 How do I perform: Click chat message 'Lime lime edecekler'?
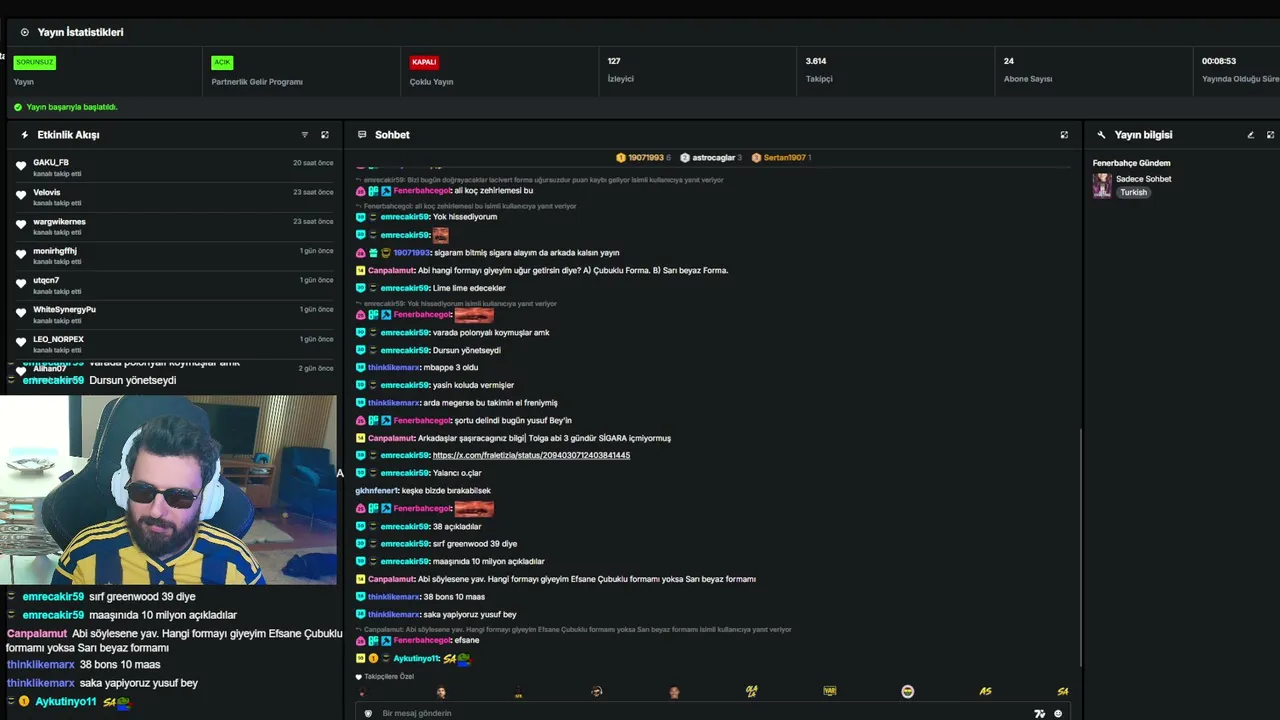point(469,288)
